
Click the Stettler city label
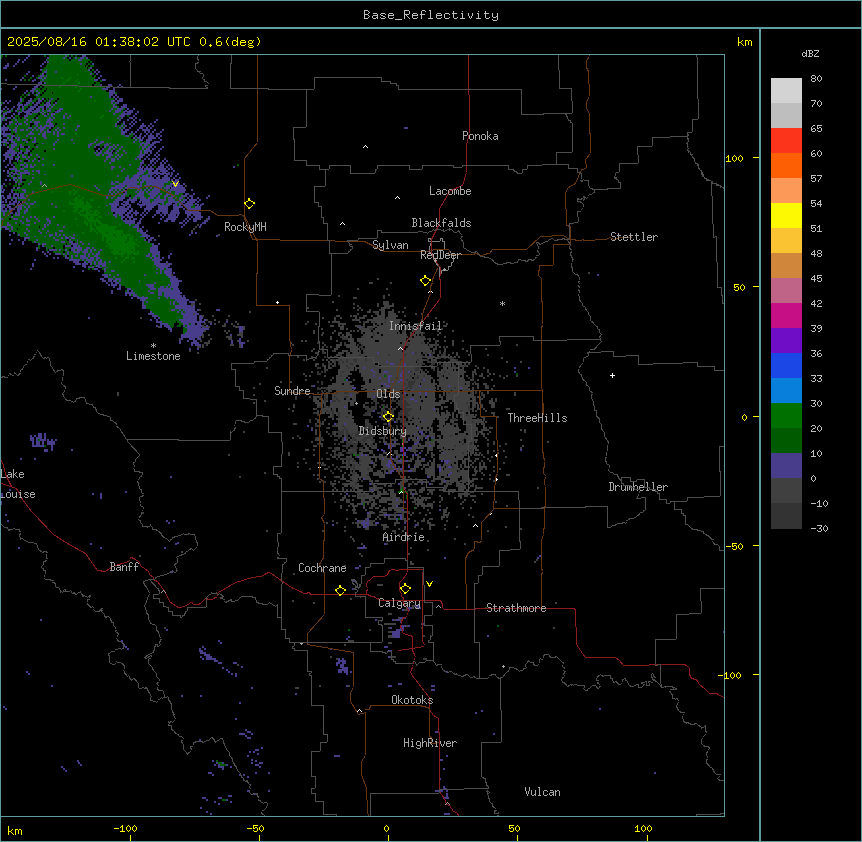[634, 237]
